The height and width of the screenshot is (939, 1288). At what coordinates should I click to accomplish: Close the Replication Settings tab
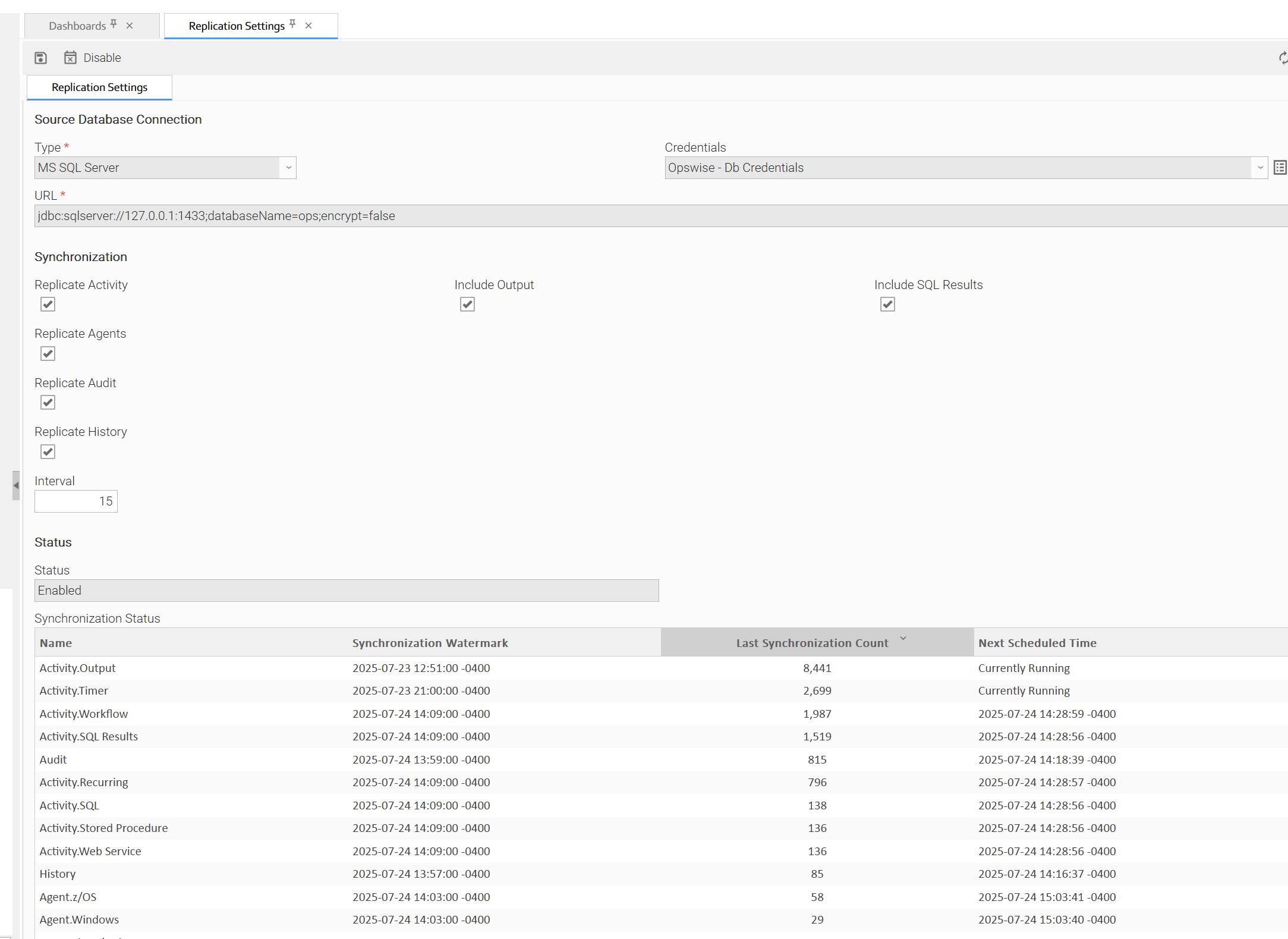point(308,26)
